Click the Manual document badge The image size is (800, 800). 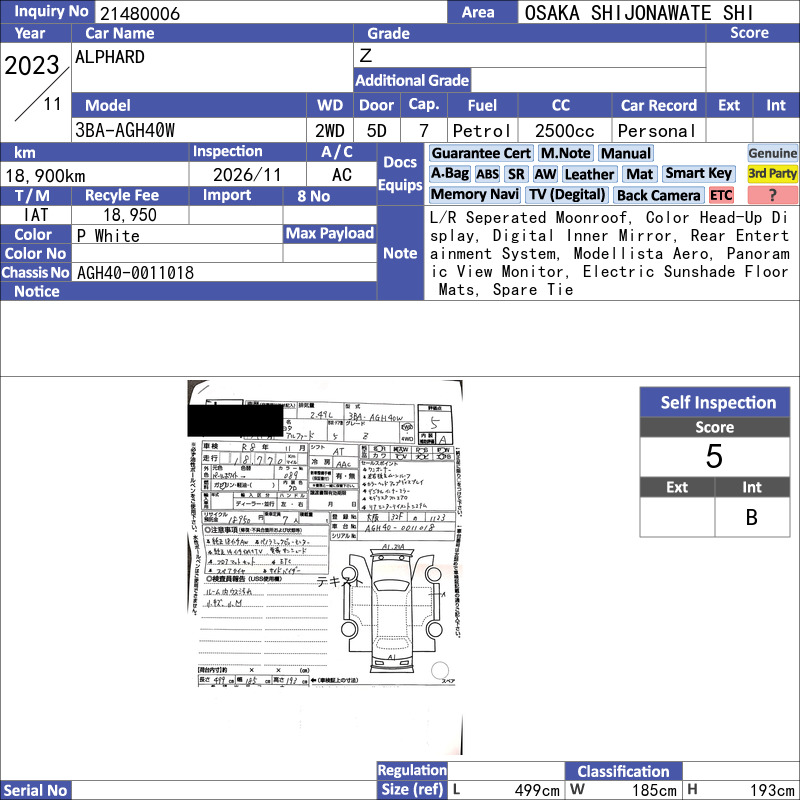[626, 153]
